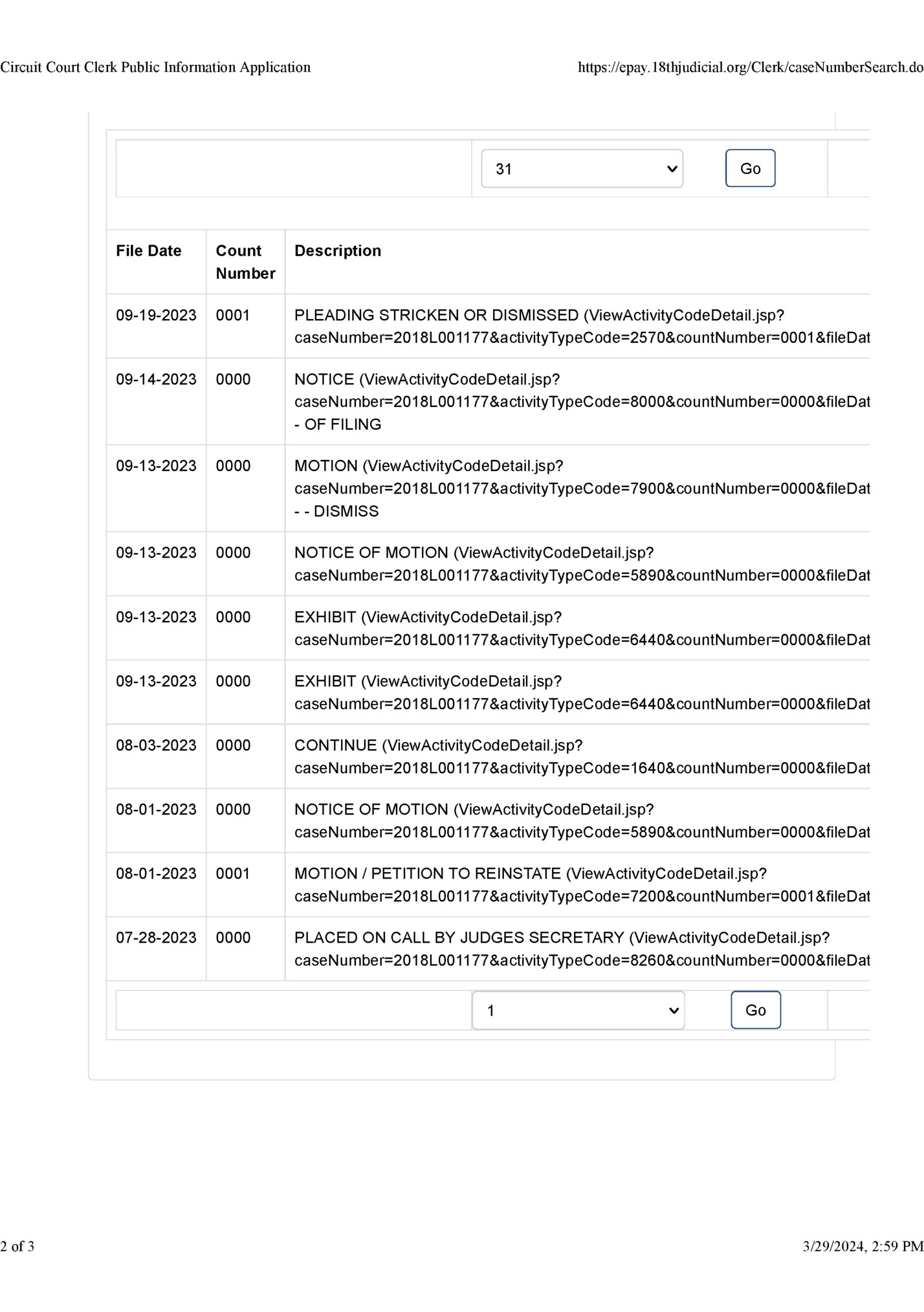924x1312 pixels.
Task: Click the epay.18thjudicial.org URL in header
Action: [751, 67]
